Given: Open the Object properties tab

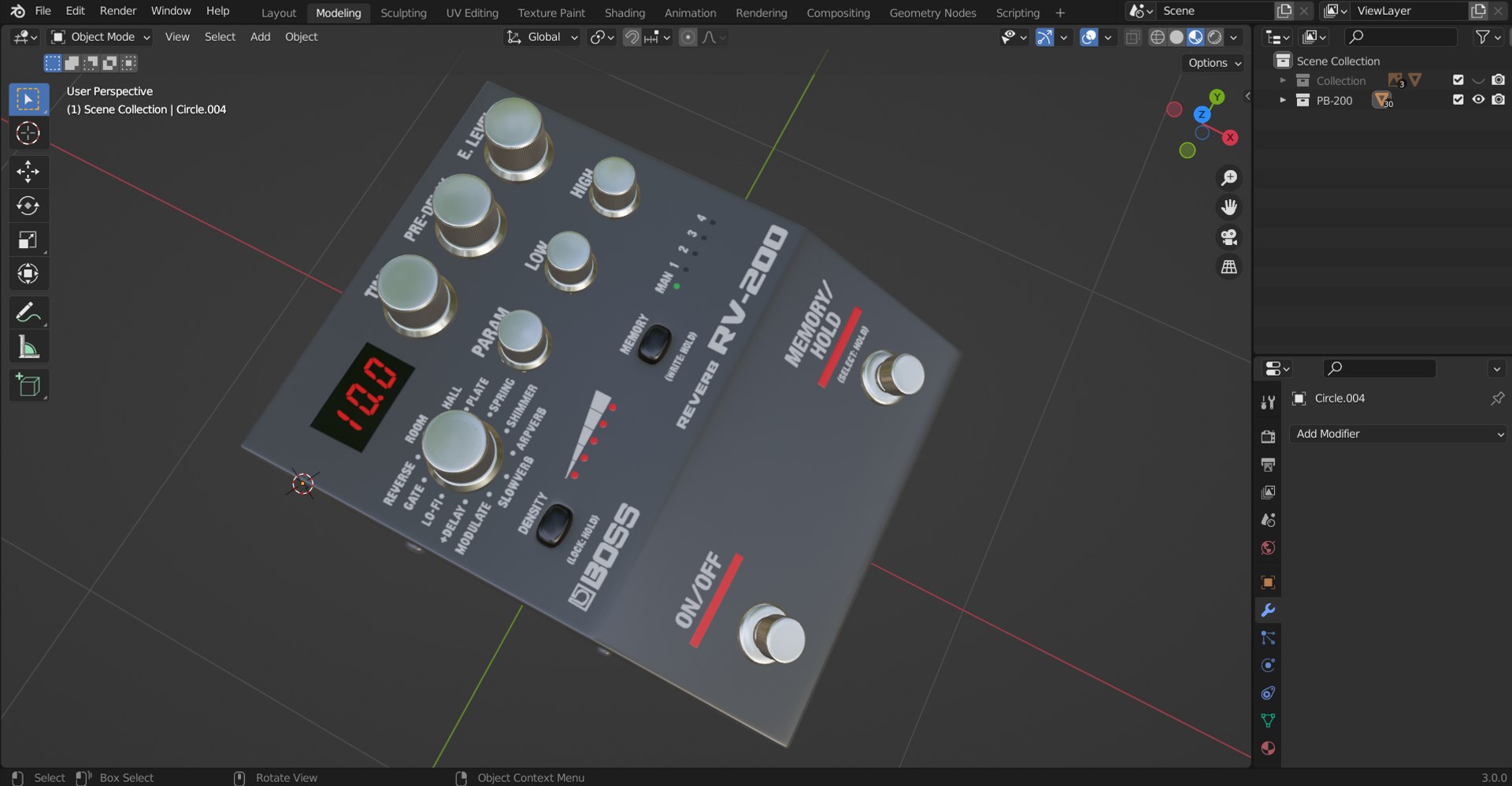Looking at the screenshot, I should tap(1268, 582).
